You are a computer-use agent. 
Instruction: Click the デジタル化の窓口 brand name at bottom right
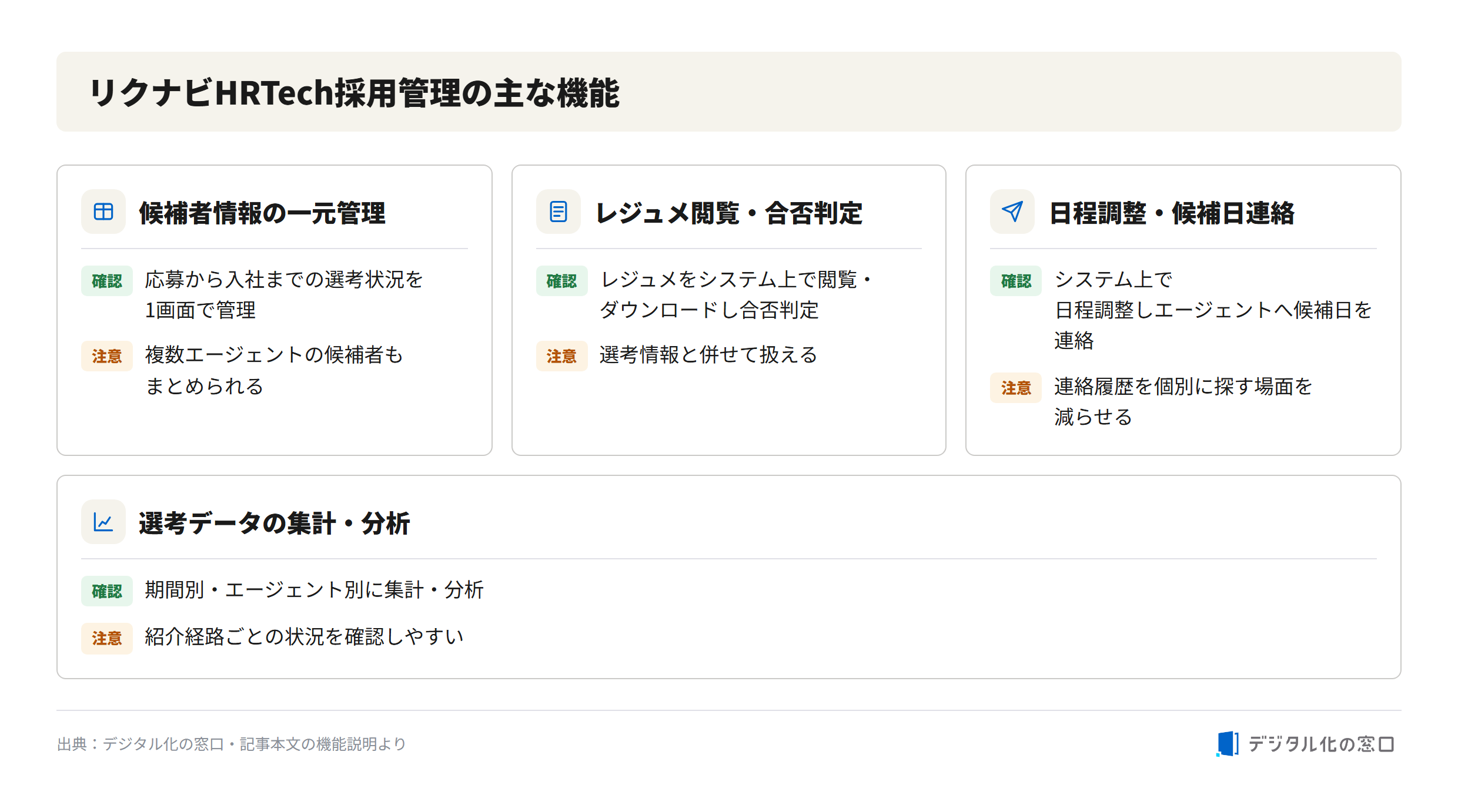coord(1321,744)
